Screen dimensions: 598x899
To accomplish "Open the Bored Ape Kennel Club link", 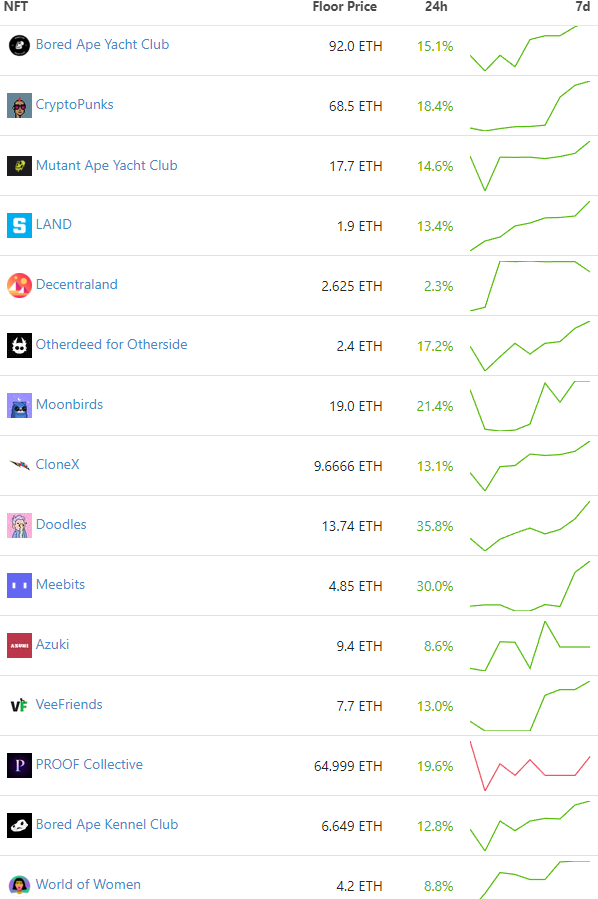I will point(107,824).
